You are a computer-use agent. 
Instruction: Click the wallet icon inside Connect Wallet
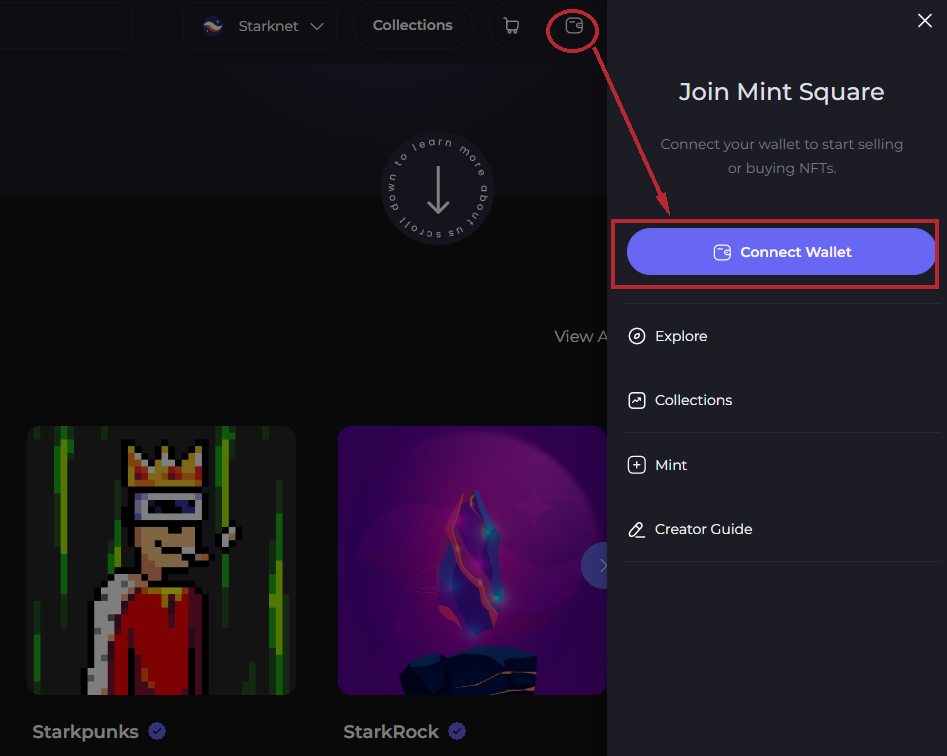point(722,252)
